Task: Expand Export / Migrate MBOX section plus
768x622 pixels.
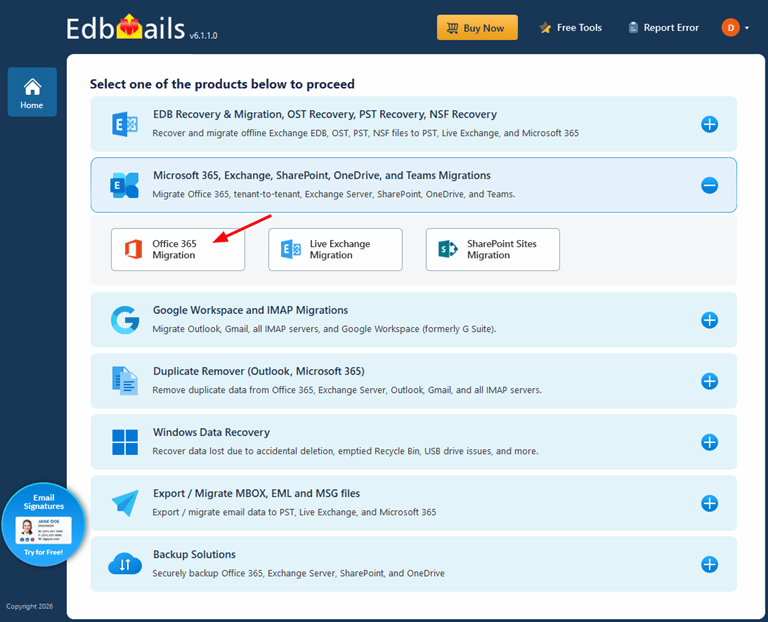Action: 709,503
